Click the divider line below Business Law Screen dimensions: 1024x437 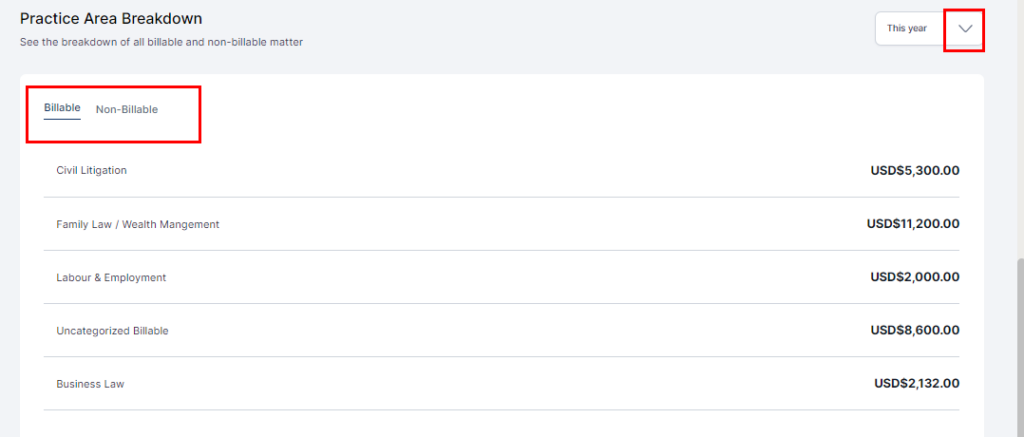pos(502,410)
